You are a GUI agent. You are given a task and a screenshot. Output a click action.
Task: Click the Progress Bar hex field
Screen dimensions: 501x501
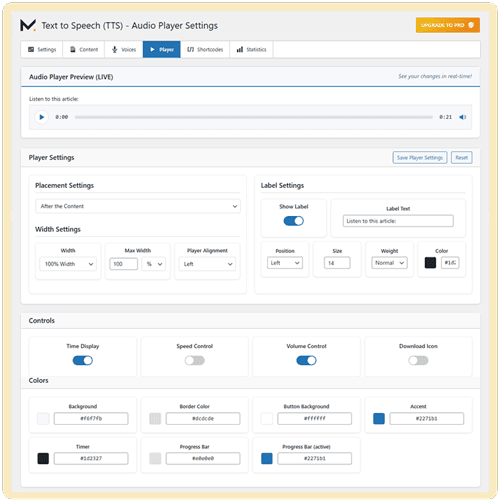point(203,459)
